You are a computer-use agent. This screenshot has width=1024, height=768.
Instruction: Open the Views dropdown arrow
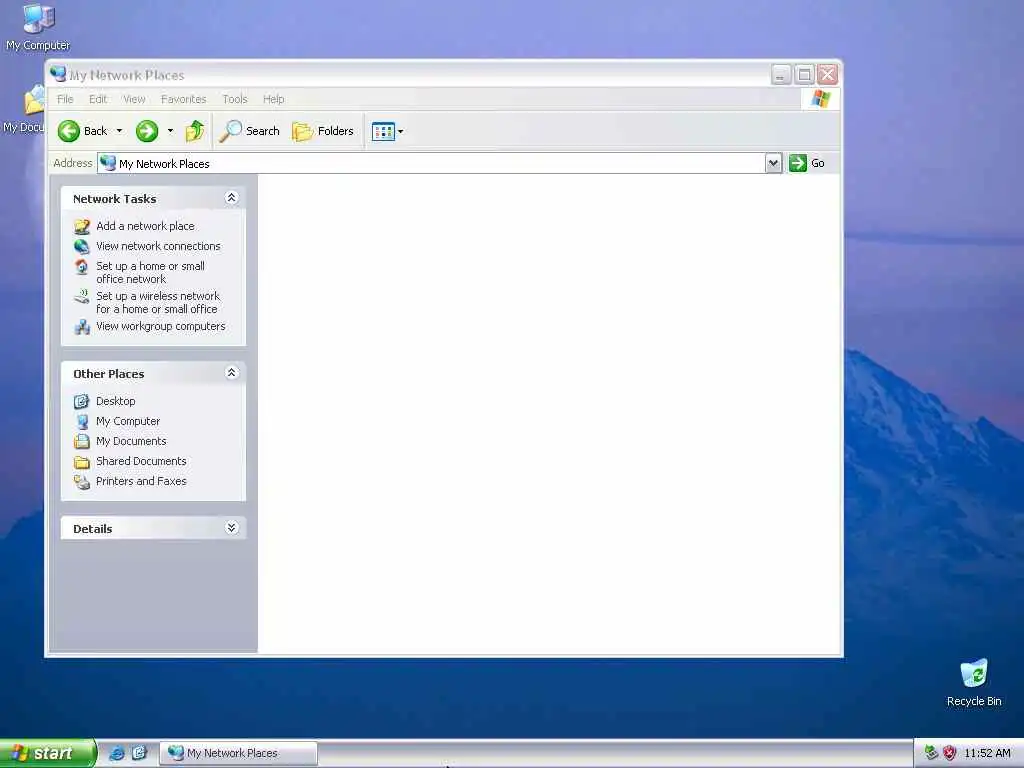pos(401,131)
